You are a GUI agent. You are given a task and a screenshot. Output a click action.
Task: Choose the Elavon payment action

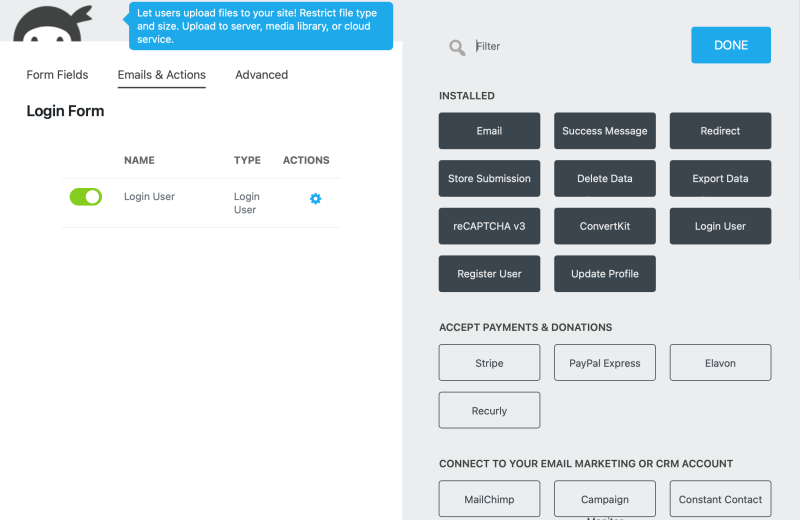coord(720,362)
